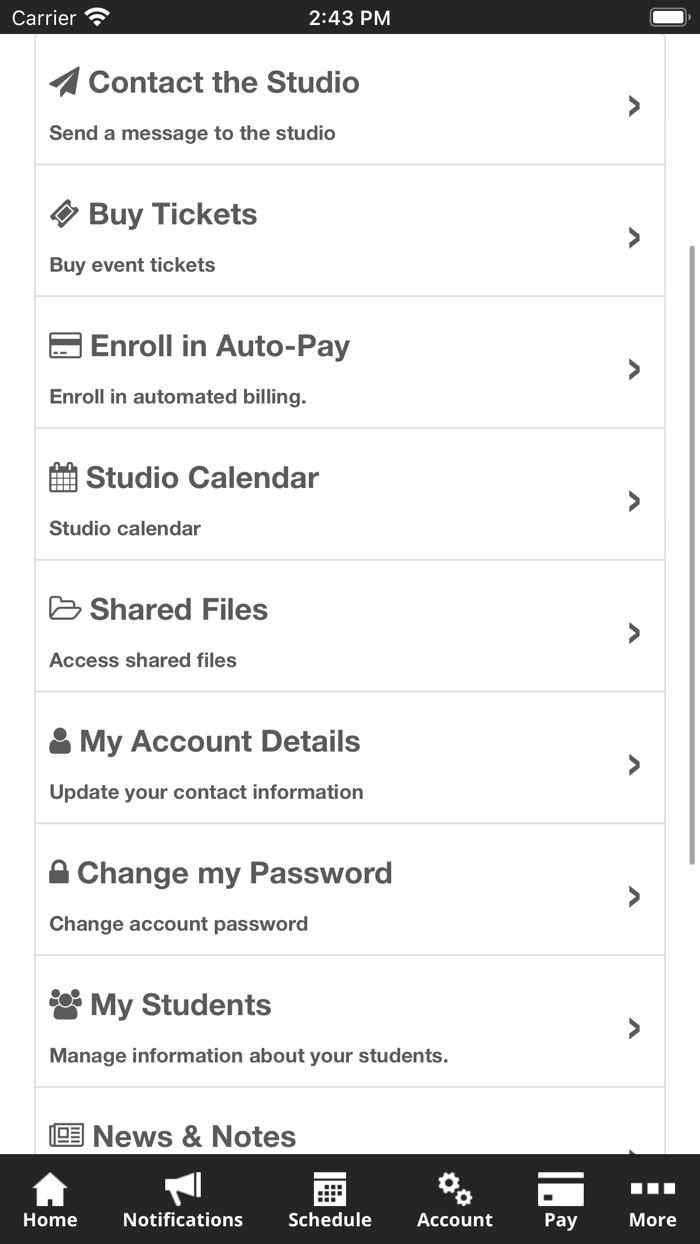The width and height of the screenshot is (700, 1244).
Task: Switch to the Notifications tab
Action: pyautogui.click(x=183, y=1200)
